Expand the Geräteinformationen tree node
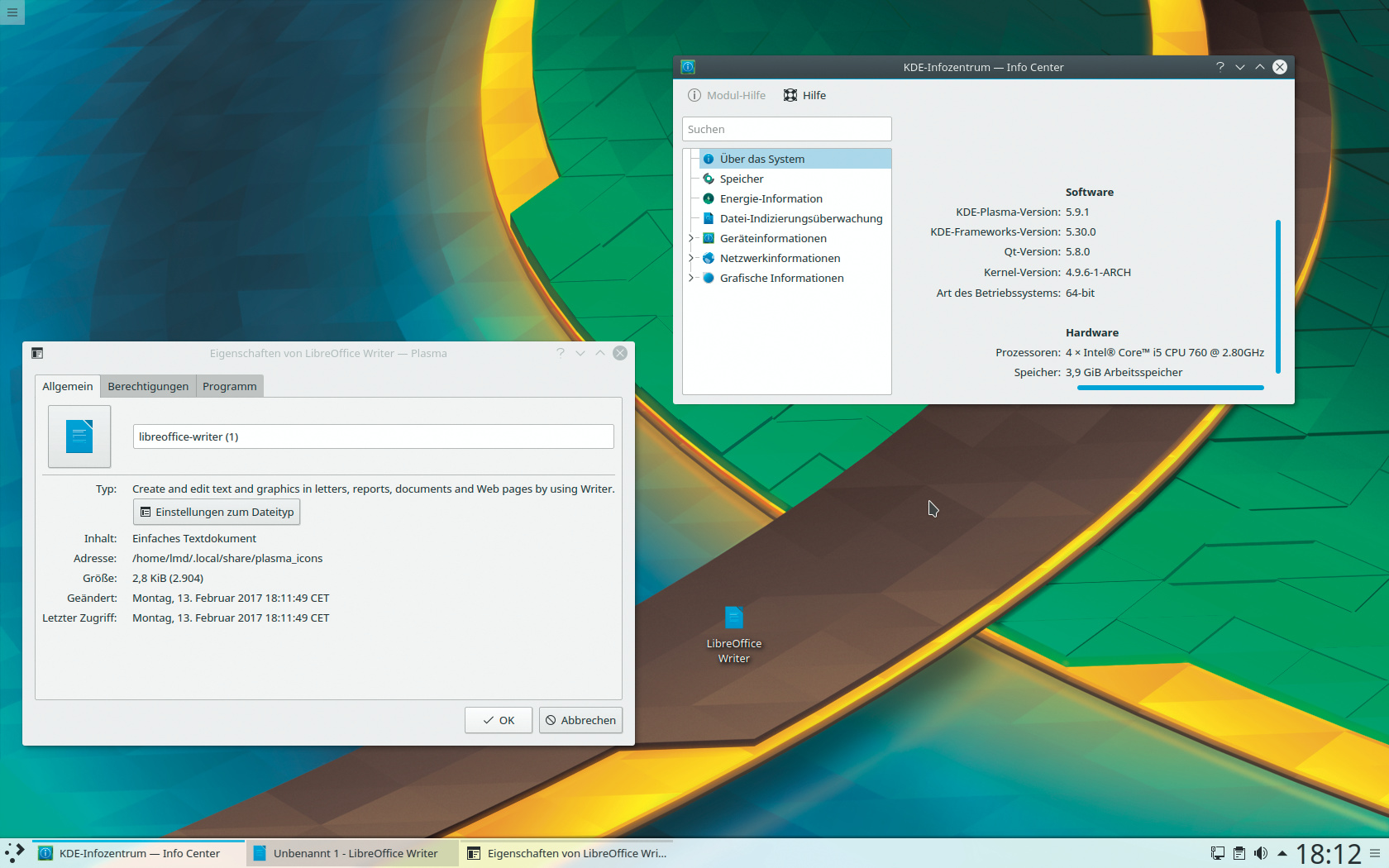This screenshot has width=1389, height=868. tap(691, 238)
